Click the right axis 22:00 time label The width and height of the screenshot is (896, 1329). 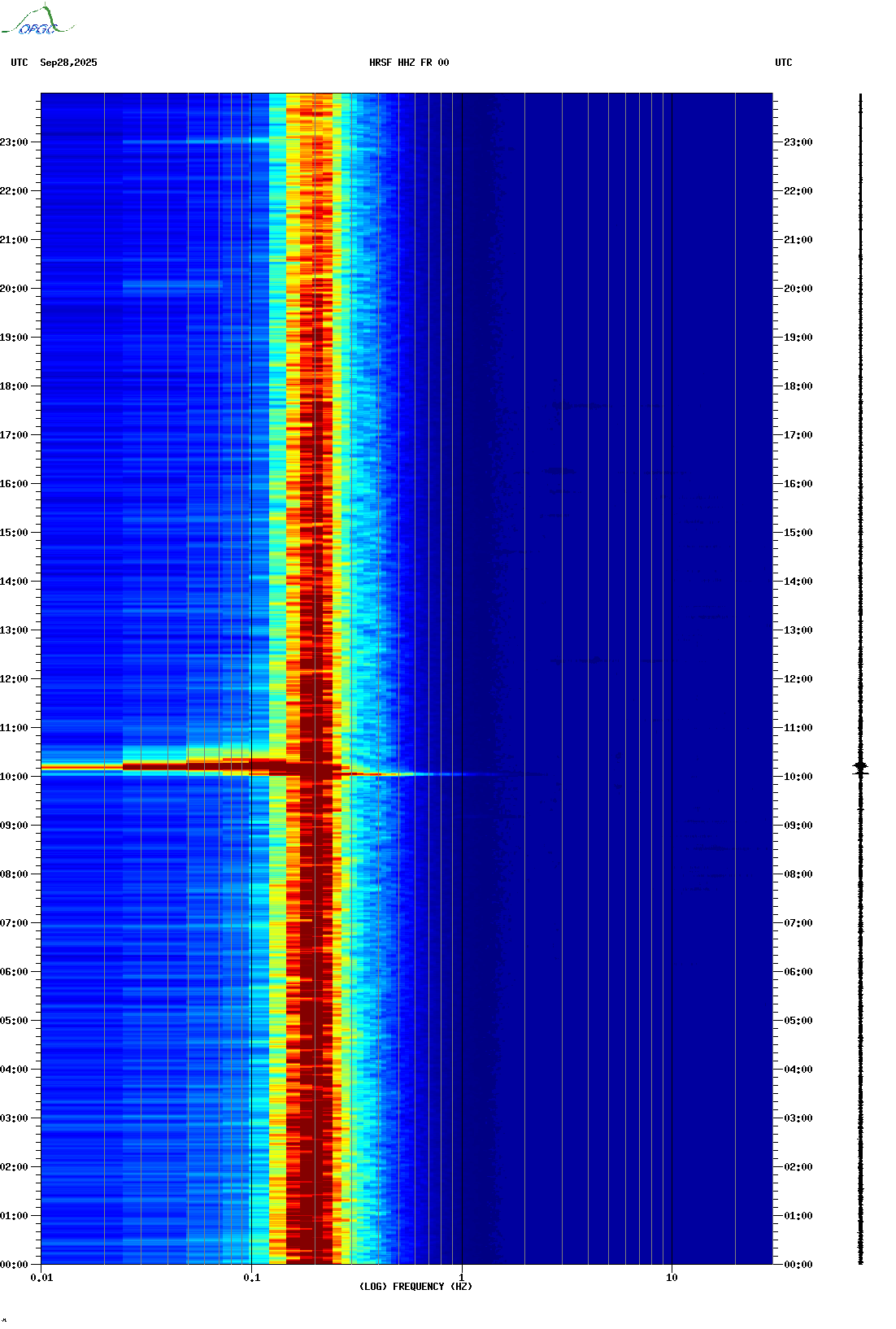[798, 191]
